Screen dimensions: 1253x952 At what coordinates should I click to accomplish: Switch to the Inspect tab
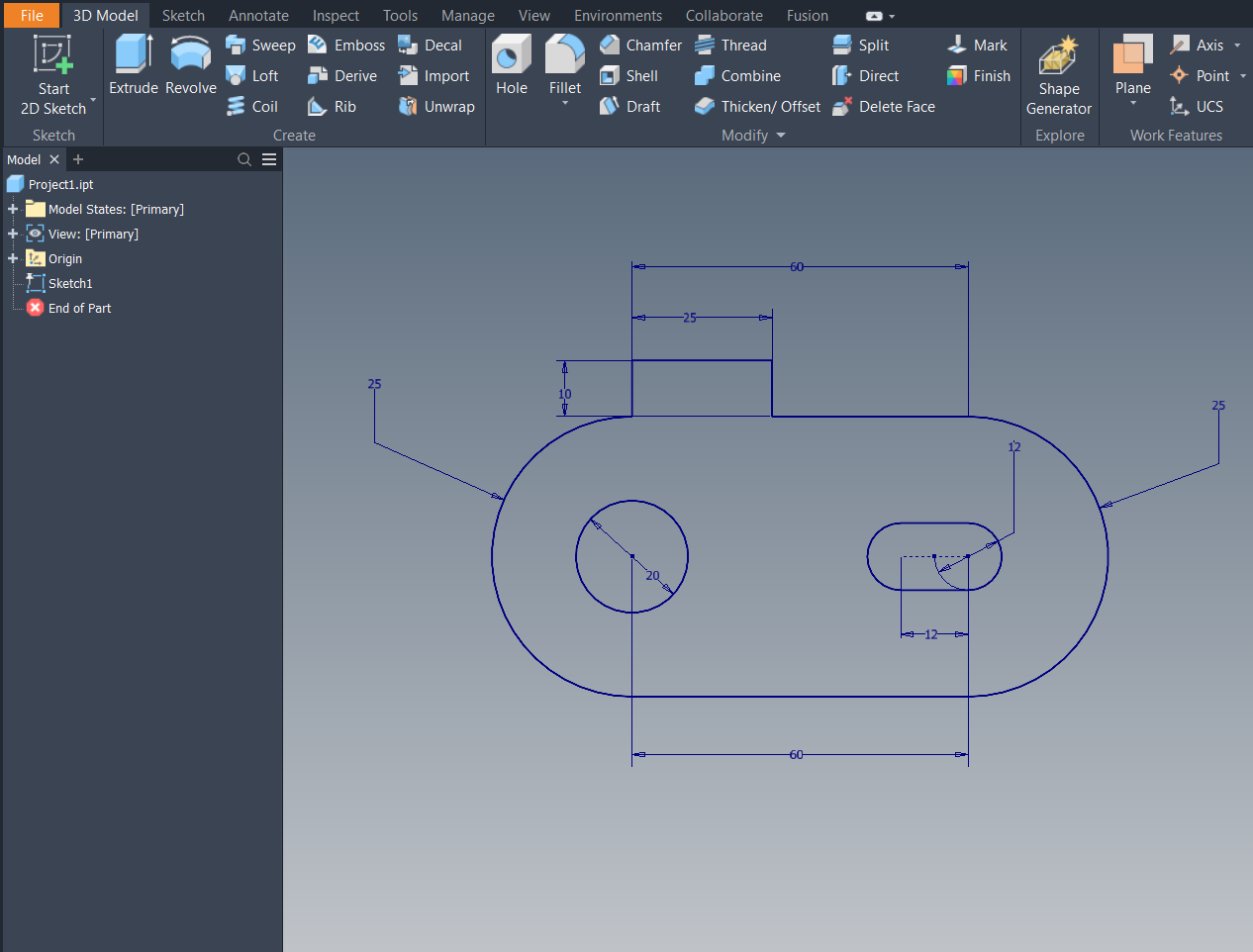(336, 15)
